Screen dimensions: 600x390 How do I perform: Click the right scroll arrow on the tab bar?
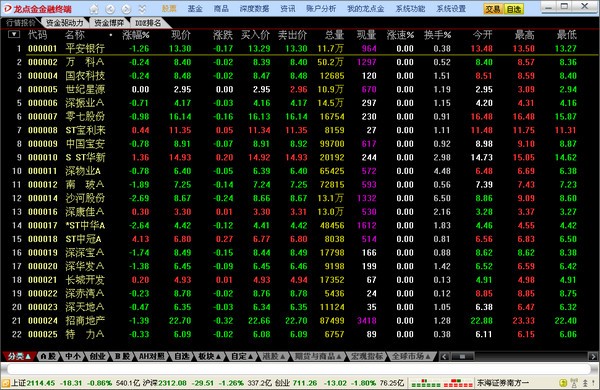[593, 357]
